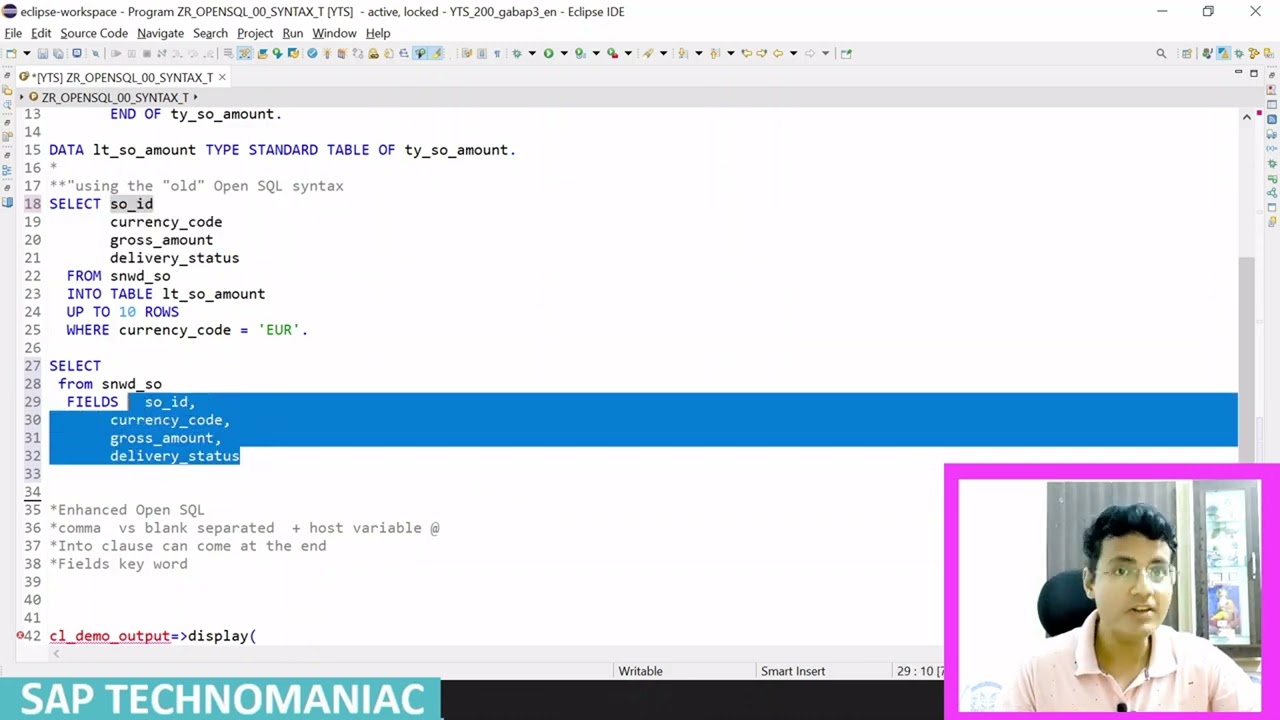Open the File menu
The image size is (1280, 720).
click(13, 33)
